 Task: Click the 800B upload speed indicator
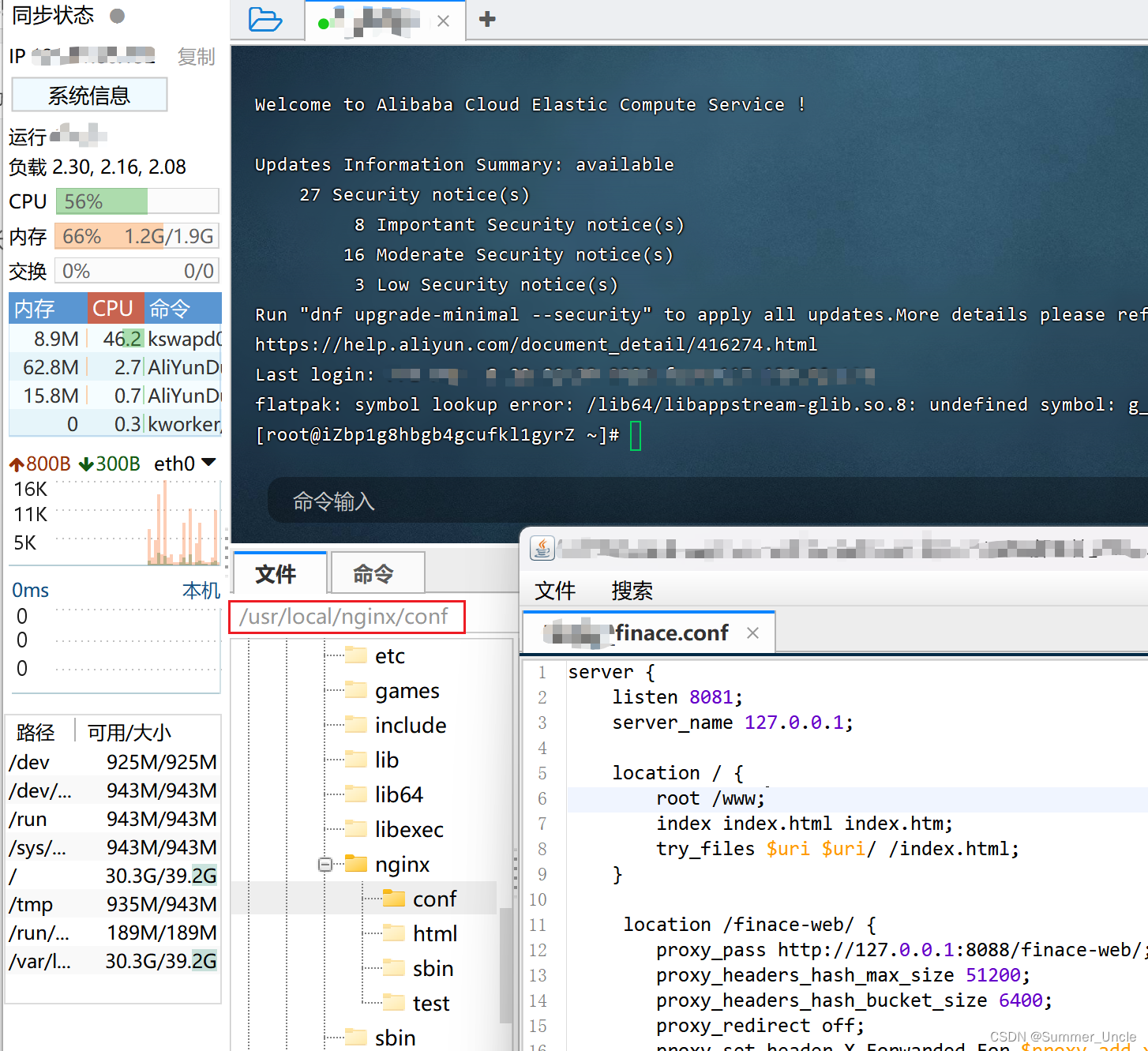(40, 464)
